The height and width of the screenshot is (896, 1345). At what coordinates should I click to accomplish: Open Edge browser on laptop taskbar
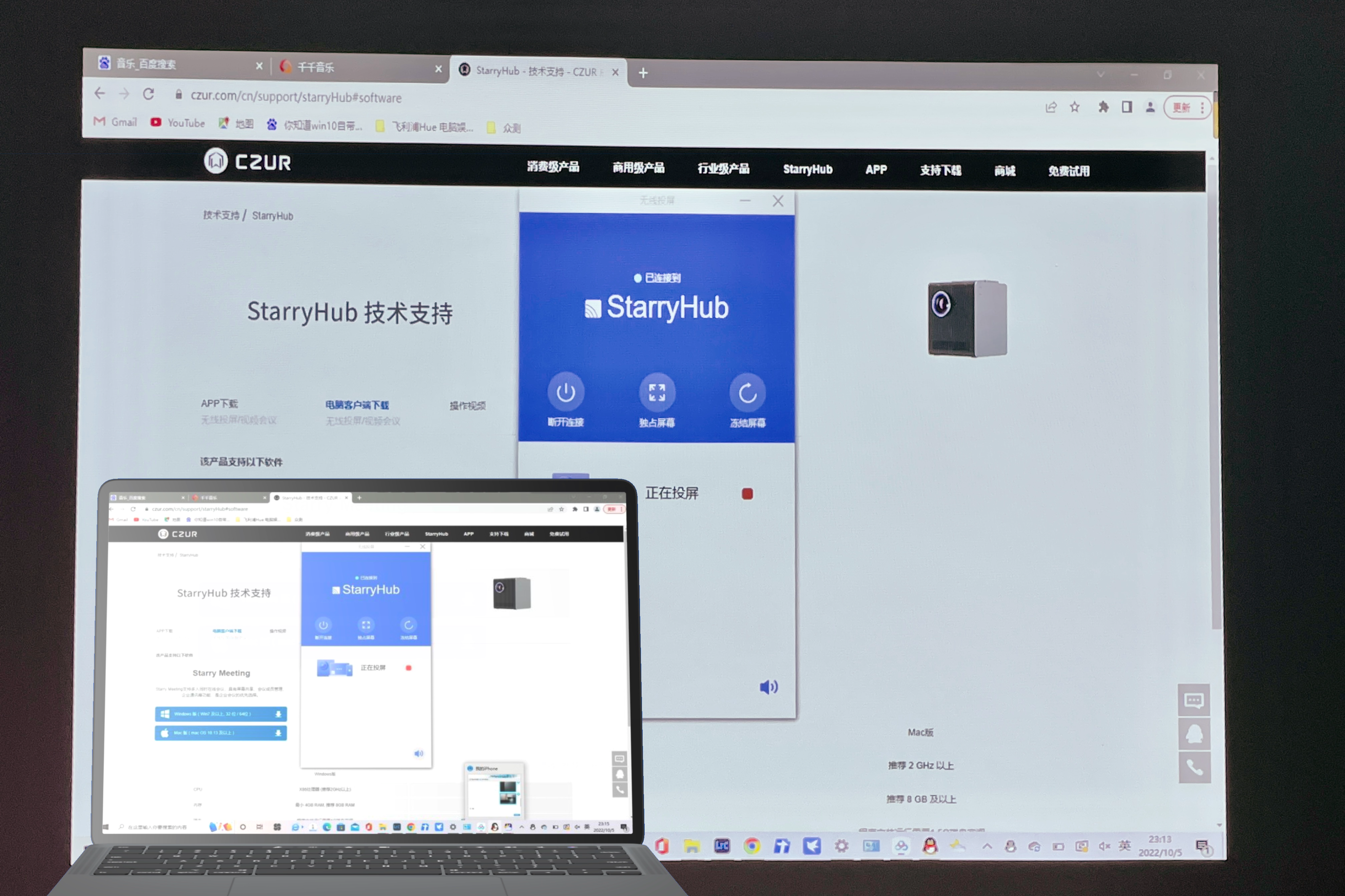point(326,827)
